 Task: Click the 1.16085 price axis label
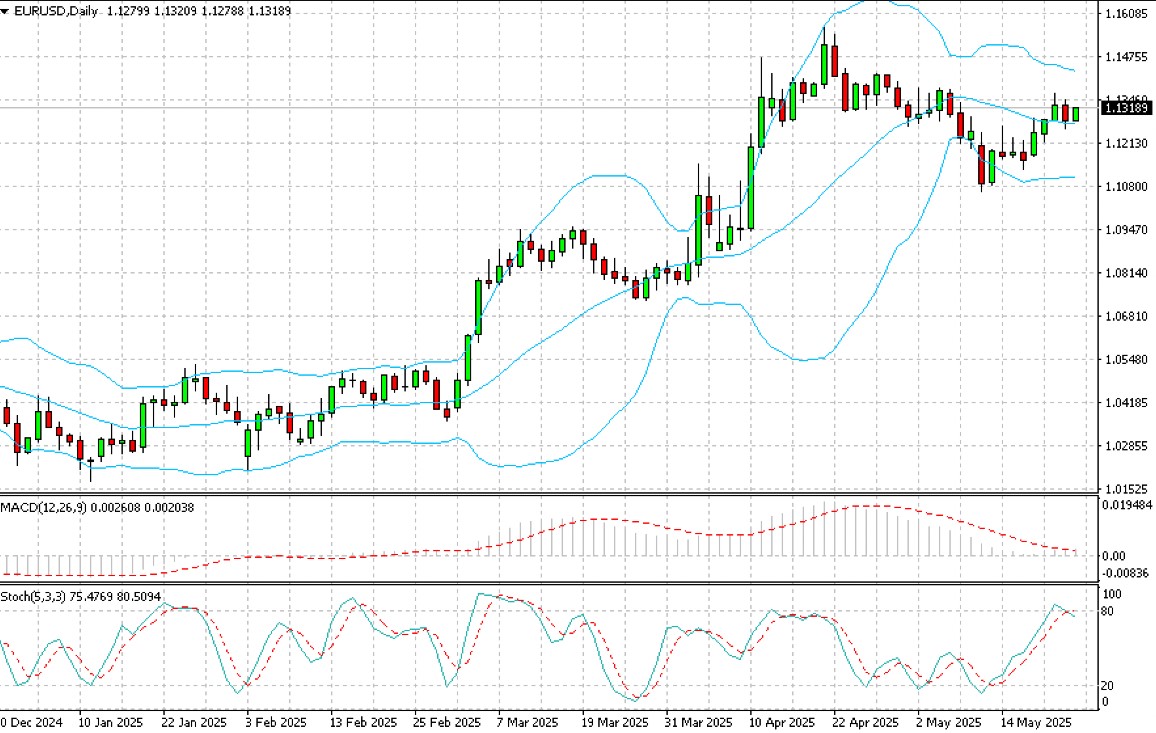pos(1126,14)
